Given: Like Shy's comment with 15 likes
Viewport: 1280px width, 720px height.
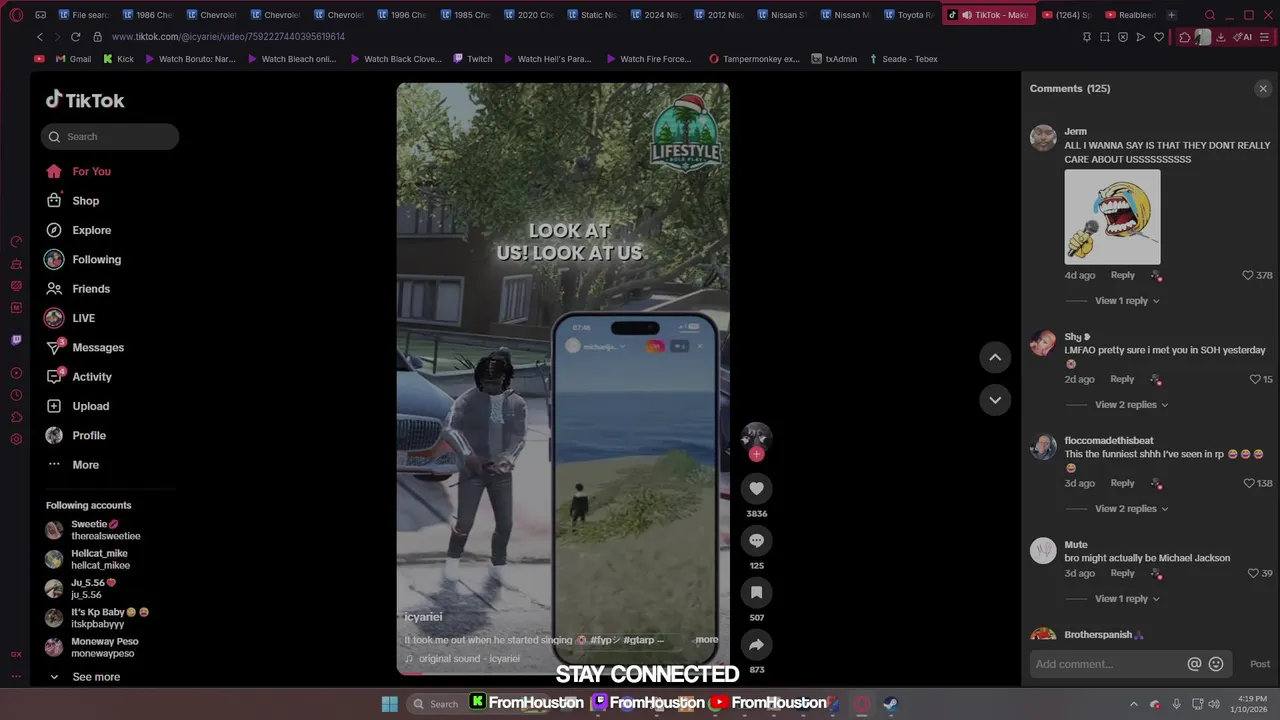Looking at the screenshot, I should pos(1255,379).
